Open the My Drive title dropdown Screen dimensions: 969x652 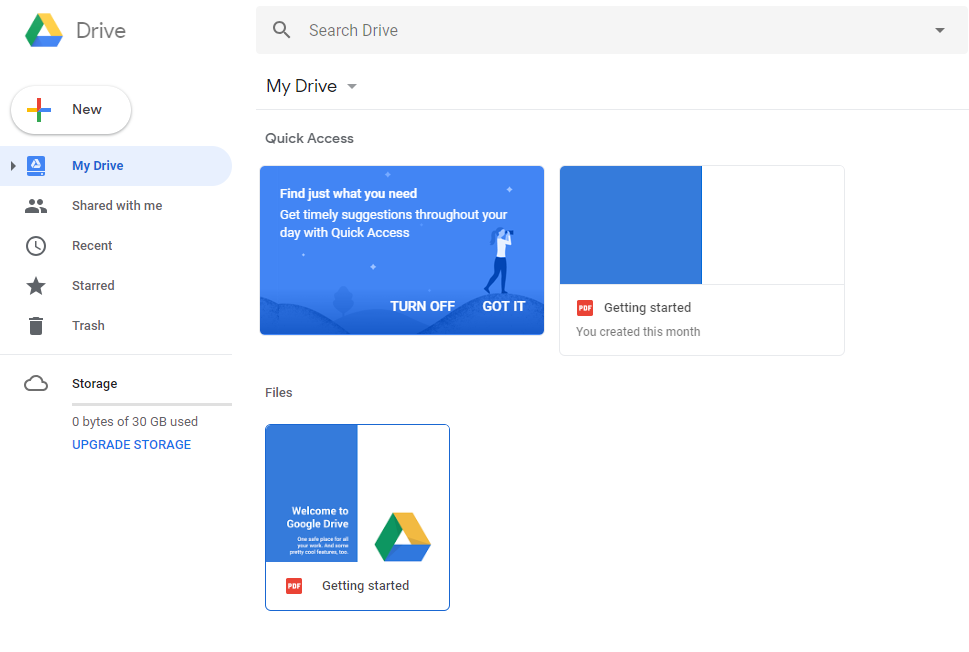[351, 87]
